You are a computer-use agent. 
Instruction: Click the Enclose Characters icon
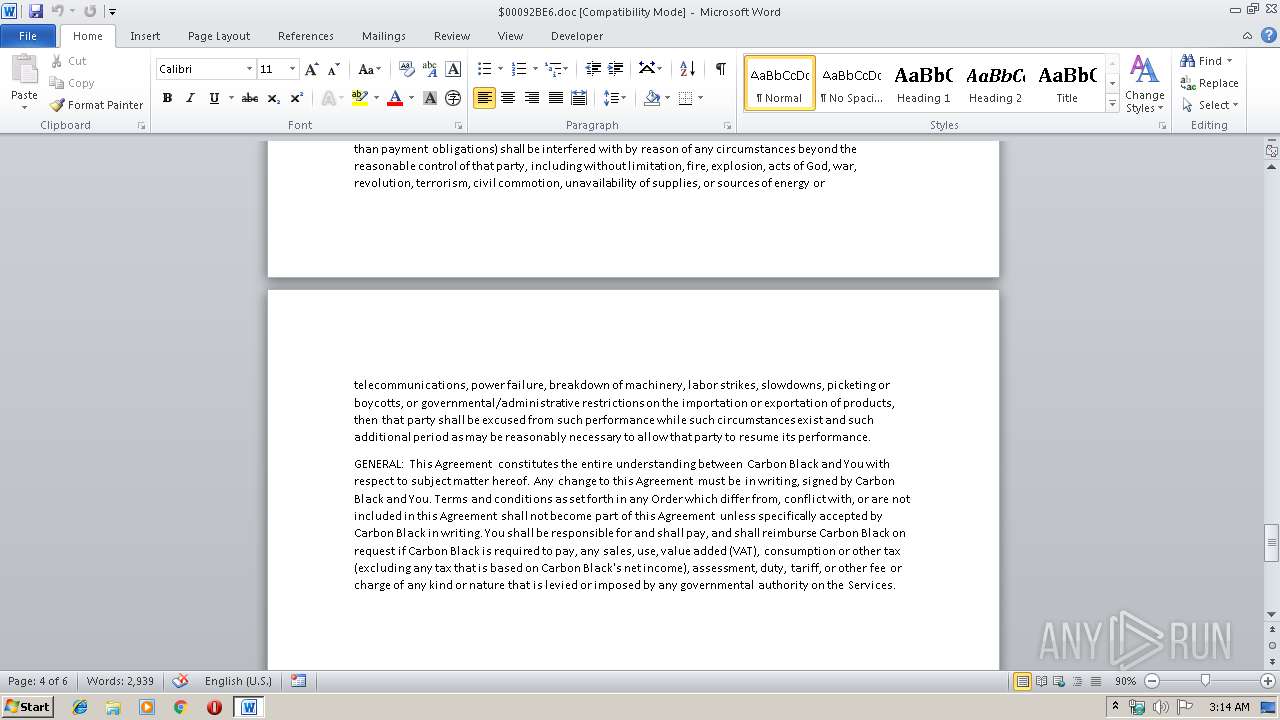click(x=453, y=98)
